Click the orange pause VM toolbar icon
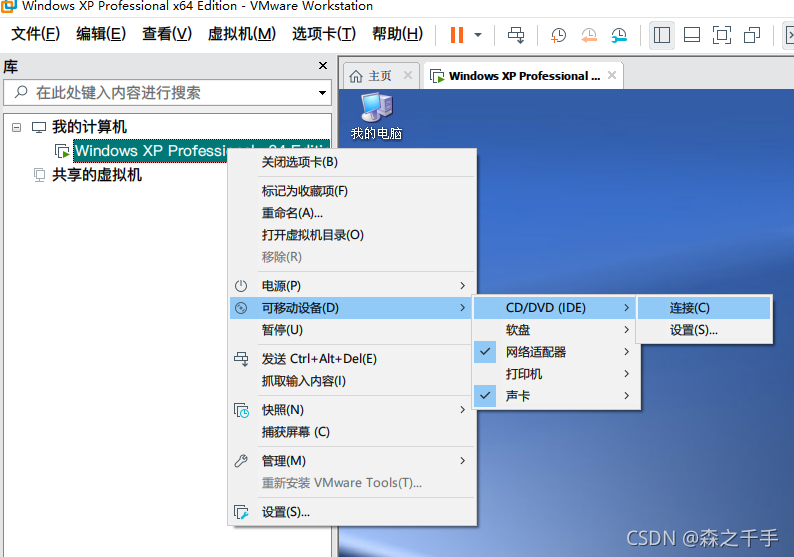Image resolution: width=794 pixels, height=557 pixels. 457,35
